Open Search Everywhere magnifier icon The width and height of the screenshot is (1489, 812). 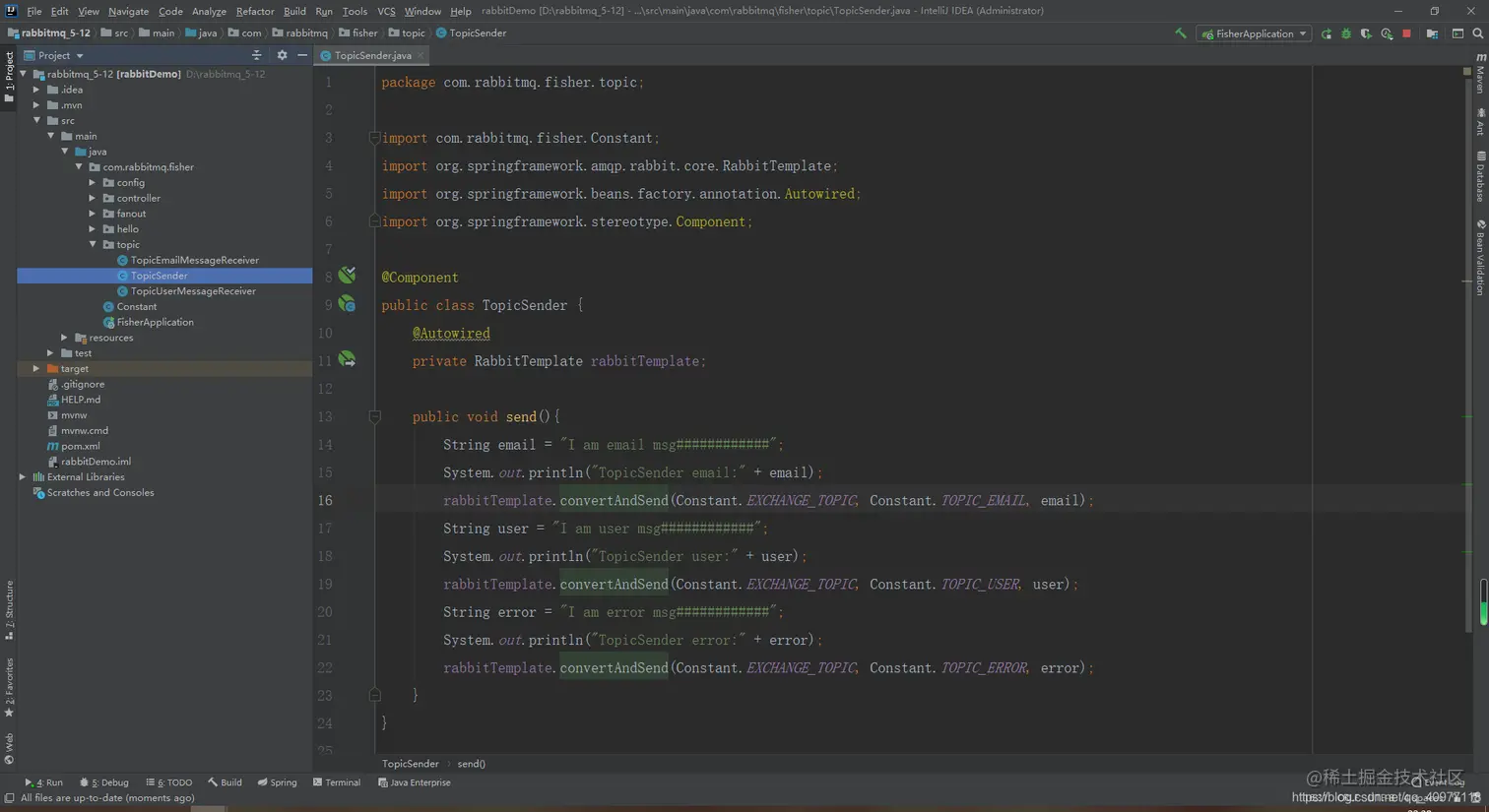click(x=1478, y=33)
